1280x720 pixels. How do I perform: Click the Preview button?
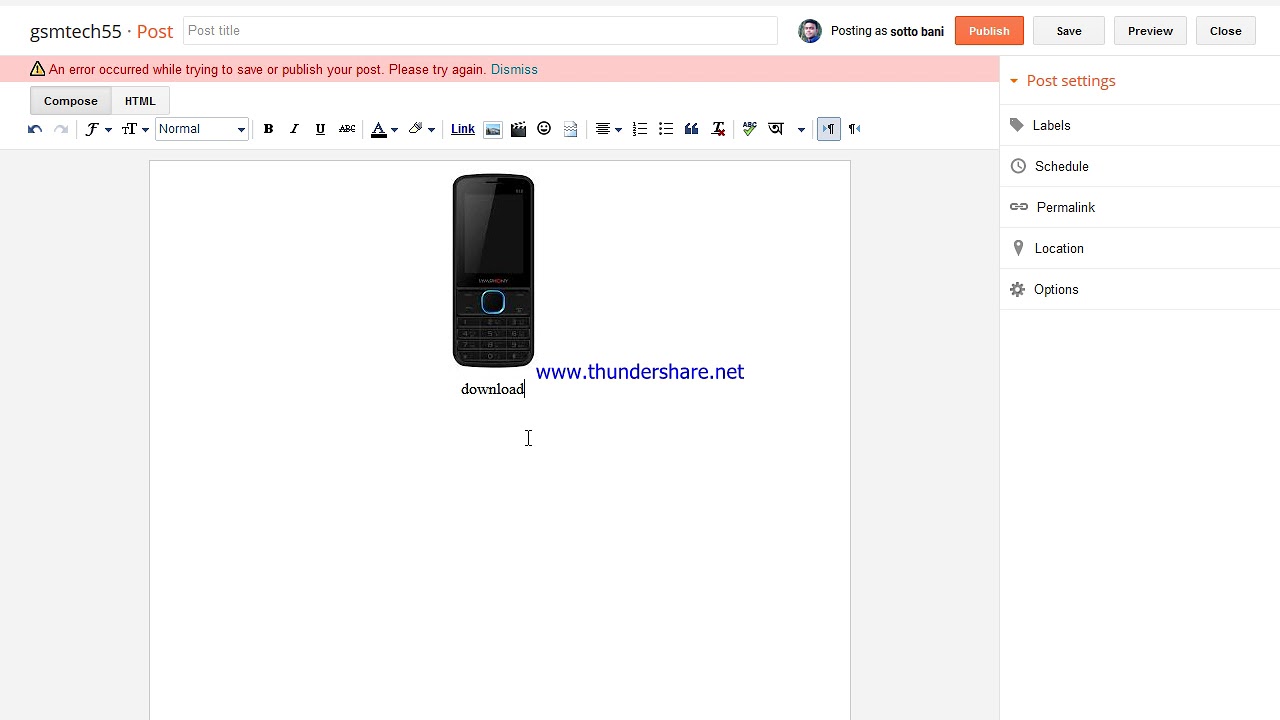pyautogui.click(x=1150, y=31)
